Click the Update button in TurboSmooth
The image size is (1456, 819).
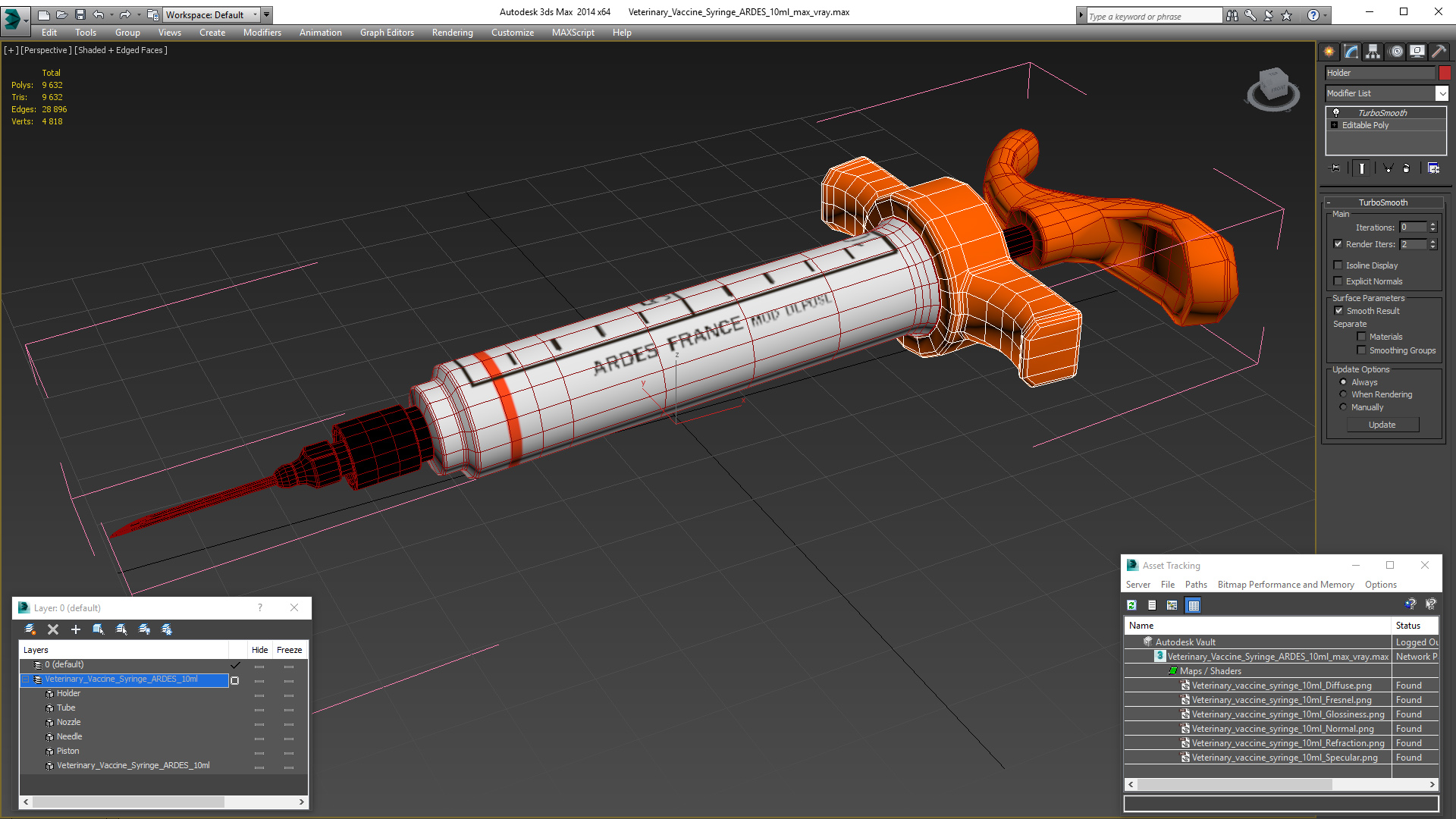(x=1382, y=425)
